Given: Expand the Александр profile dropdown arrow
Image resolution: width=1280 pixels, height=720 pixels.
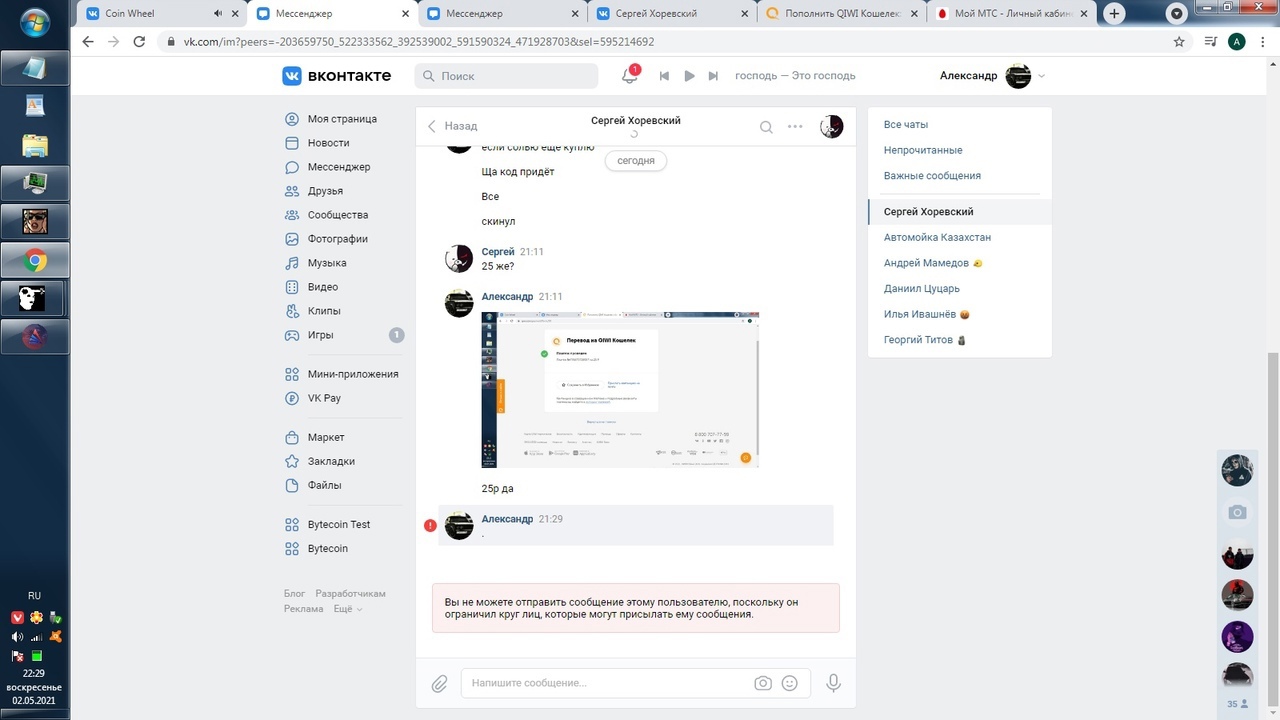Looking at the screenshot, I should tap(1042, 76).
